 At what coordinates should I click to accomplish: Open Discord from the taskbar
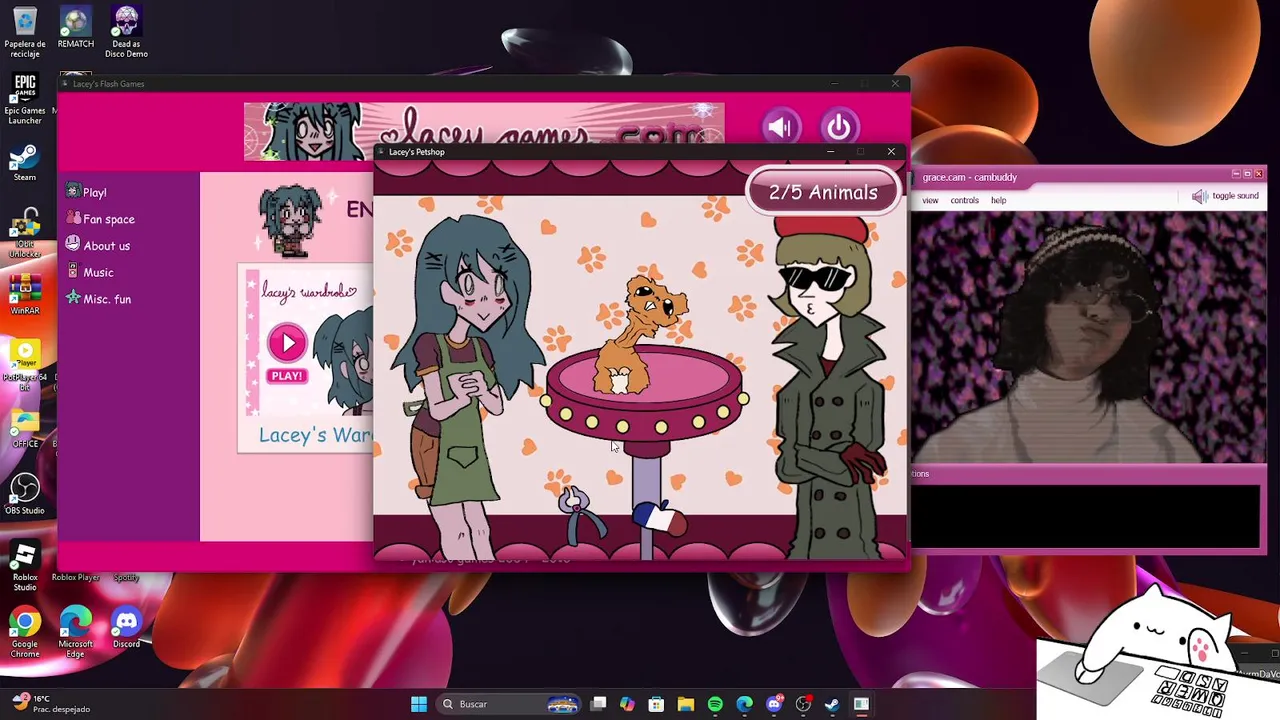tap(774, 704)
